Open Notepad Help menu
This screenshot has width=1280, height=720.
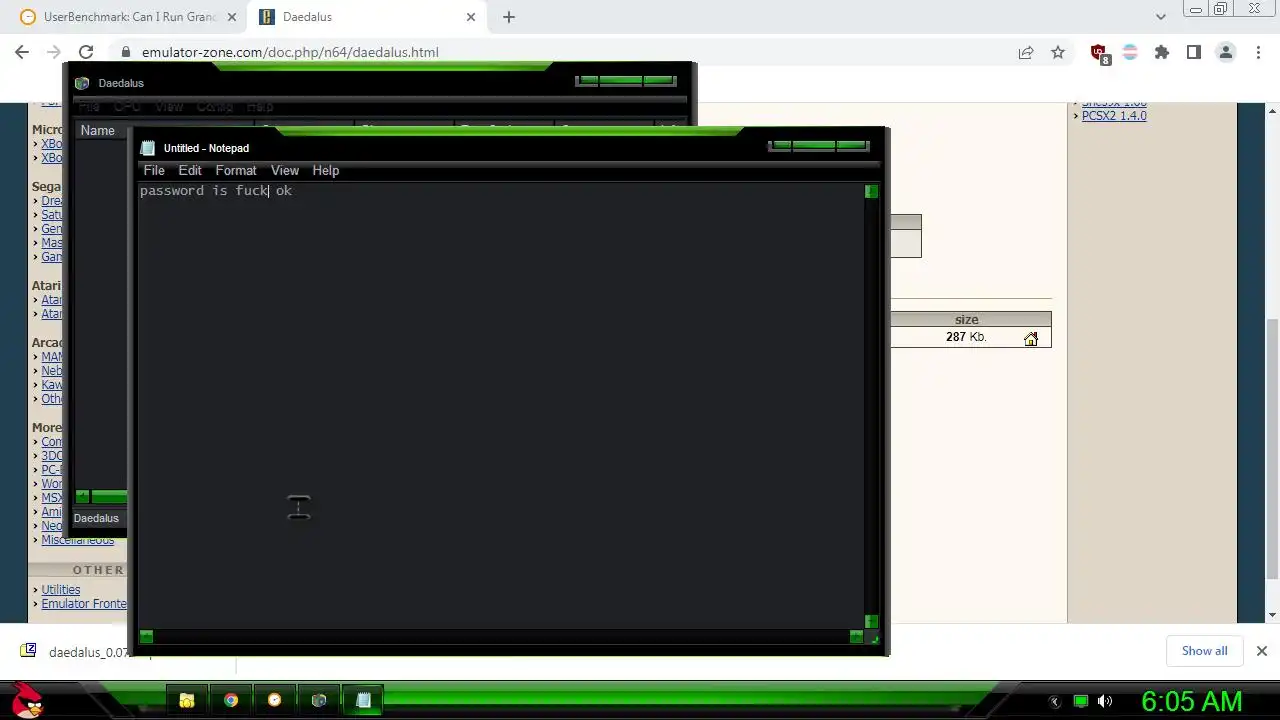(x=326, y=170)
